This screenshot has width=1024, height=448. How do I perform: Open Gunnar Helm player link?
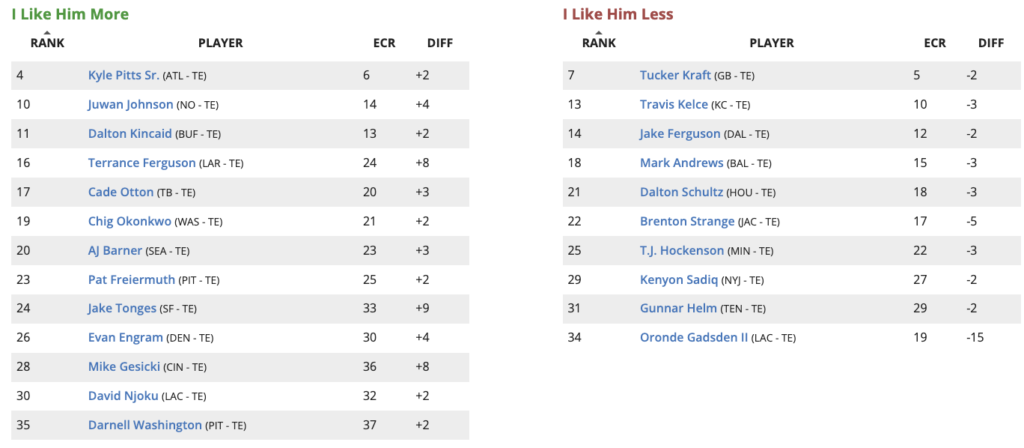pos(679,308)
